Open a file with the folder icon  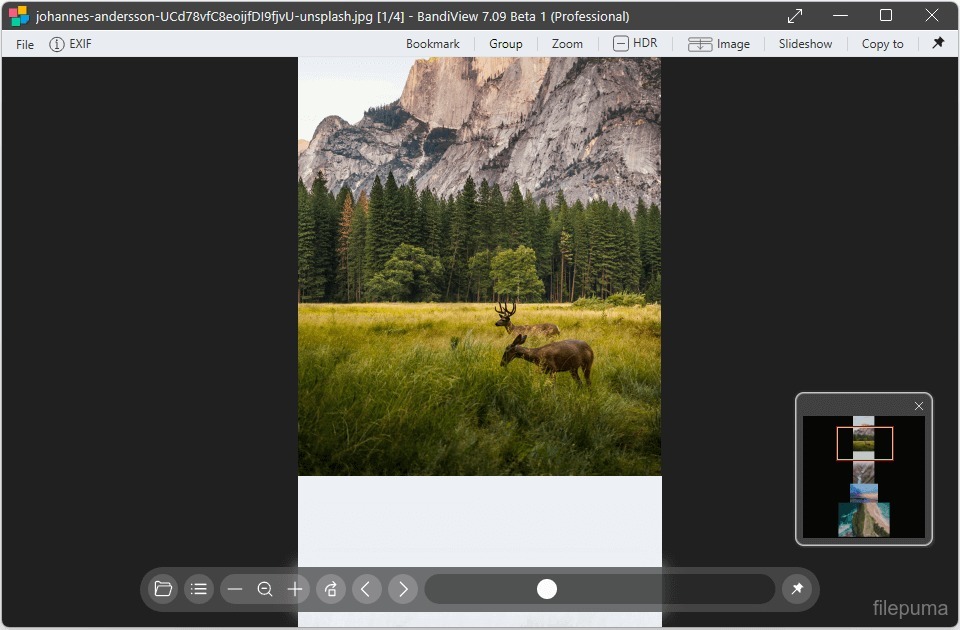(x=163, y=589)
